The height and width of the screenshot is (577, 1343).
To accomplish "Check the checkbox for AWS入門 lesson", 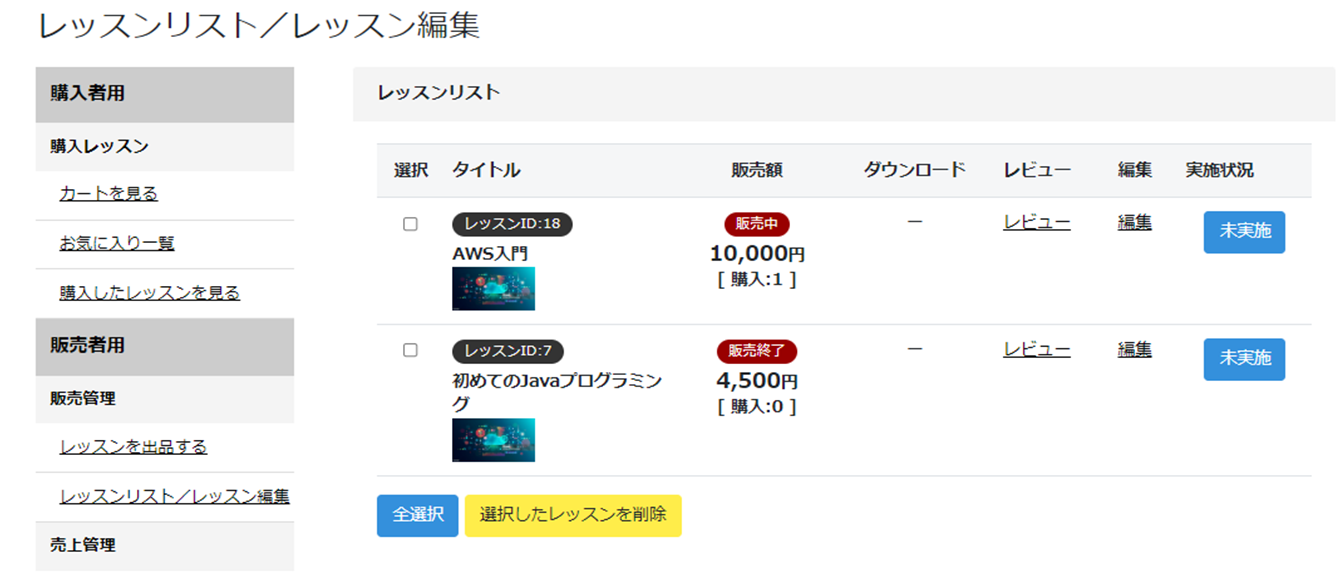I will [410, 224].
